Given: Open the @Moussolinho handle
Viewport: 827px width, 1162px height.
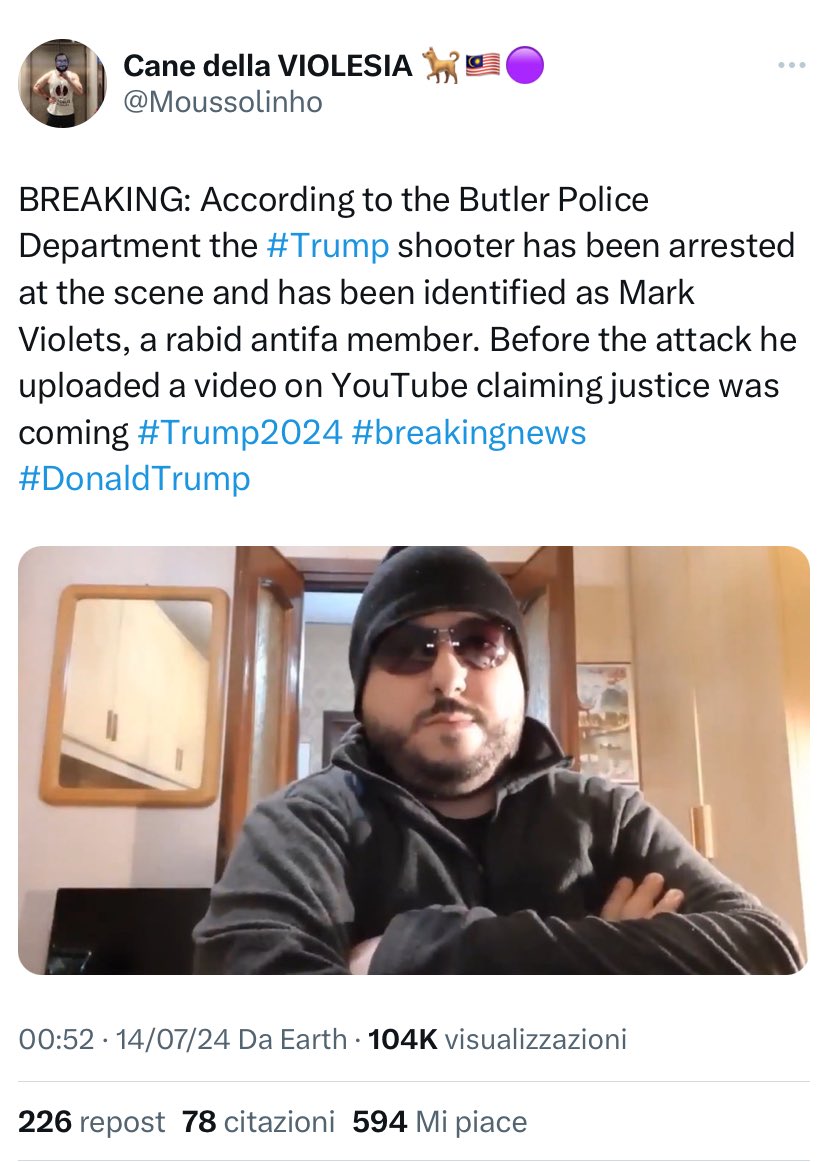Looking at the screenshot, I should pos(223,102).
